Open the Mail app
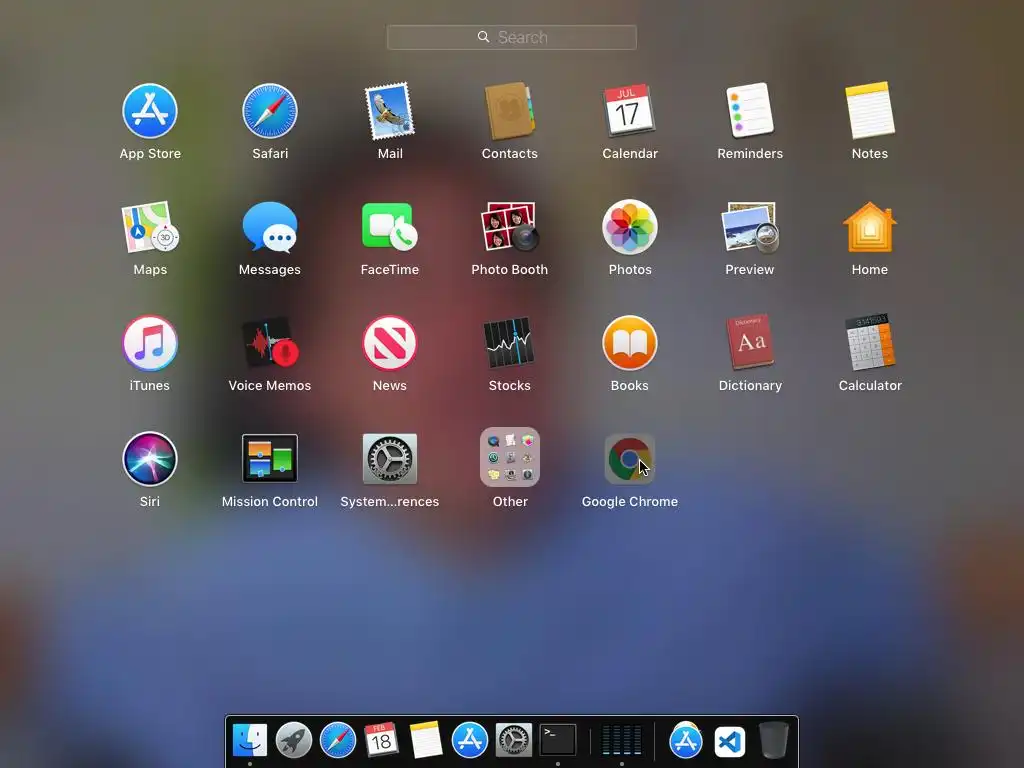Image resolution: width=1024 pixels, height=768 pixels. [390, 111]
